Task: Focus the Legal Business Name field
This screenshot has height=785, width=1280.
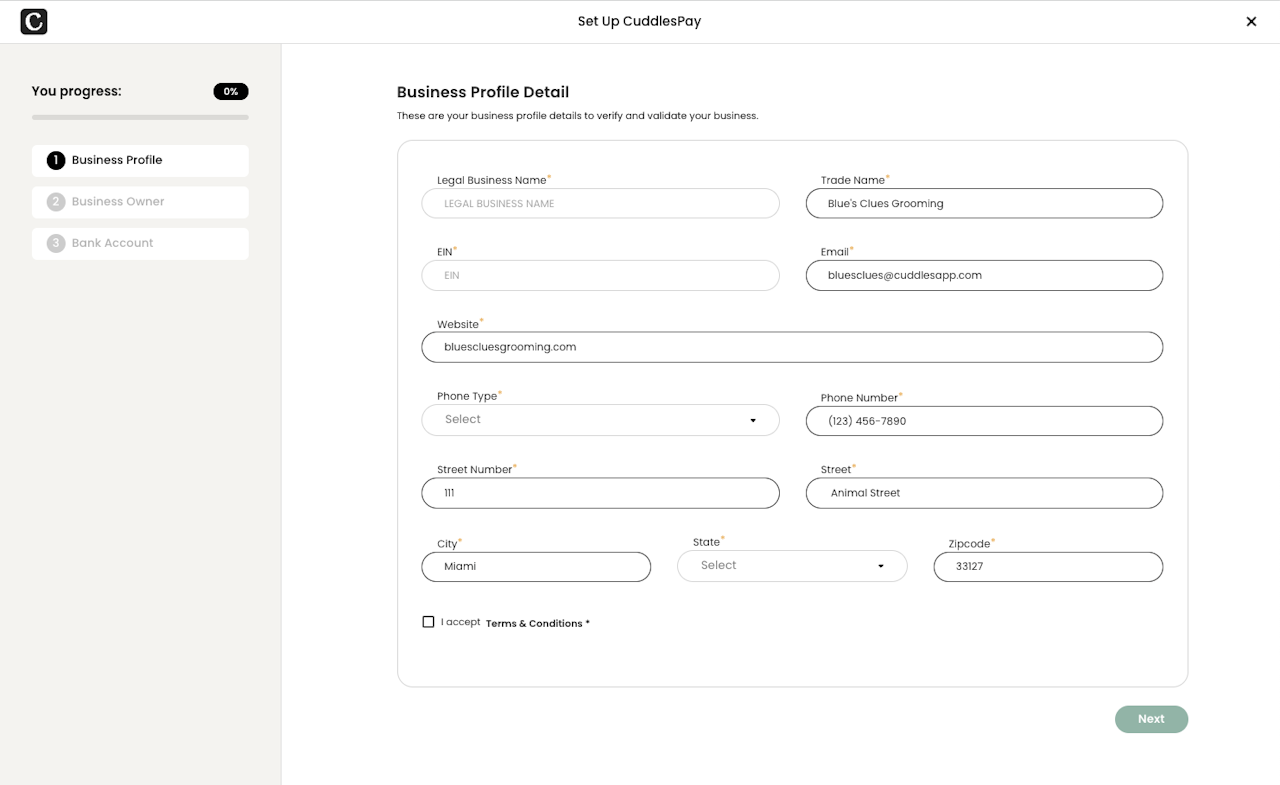Action: coord(600,204)
